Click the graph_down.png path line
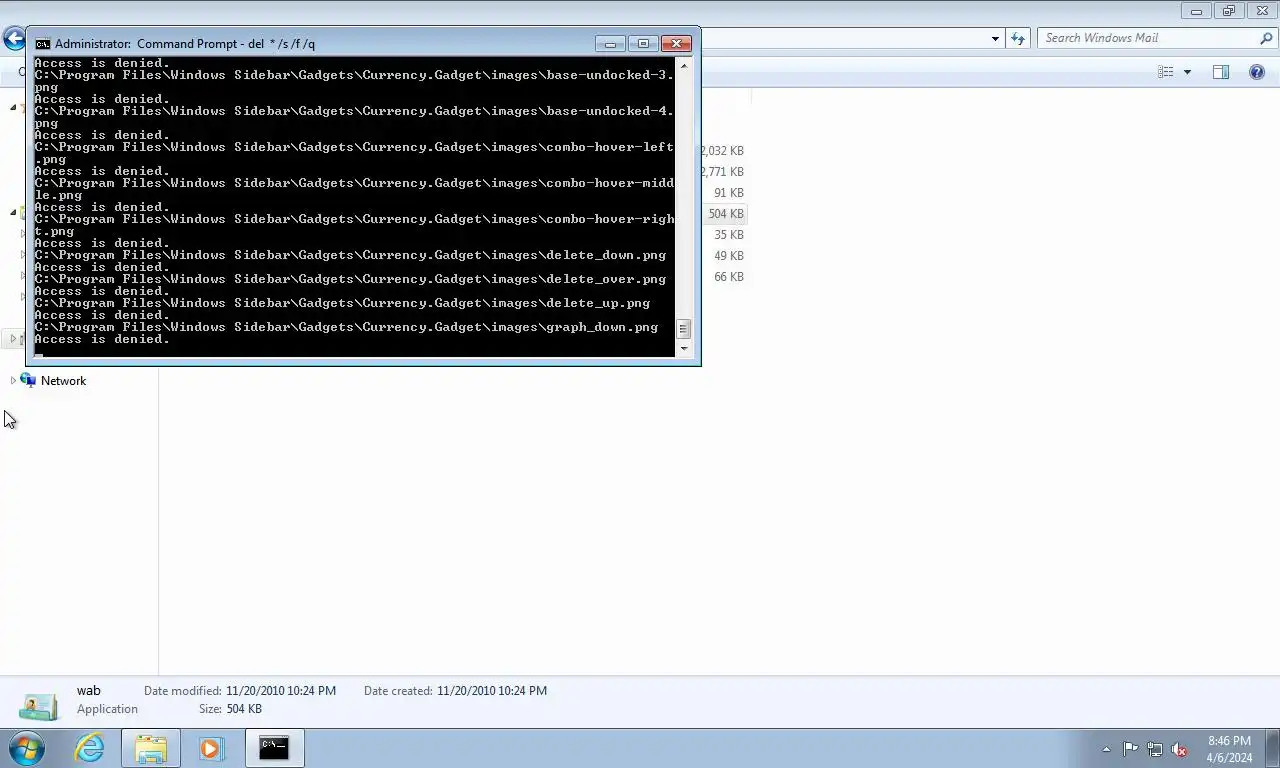Viewport: 1280px width, 768px height. click(x=346, y=327)
